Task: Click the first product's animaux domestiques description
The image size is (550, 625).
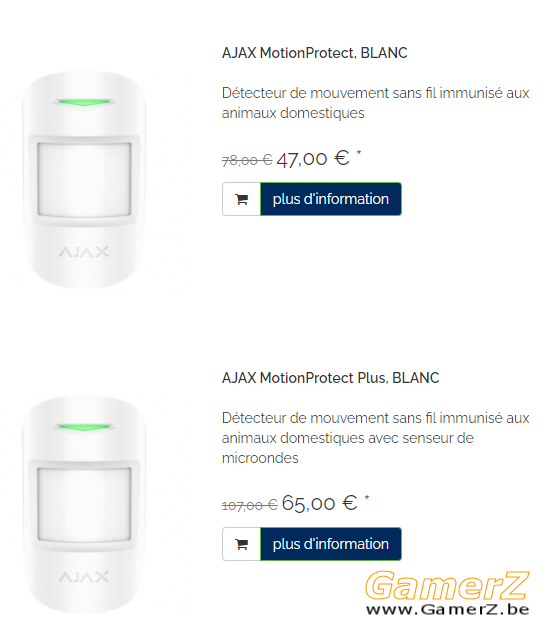Action: (x=375, y=103)
